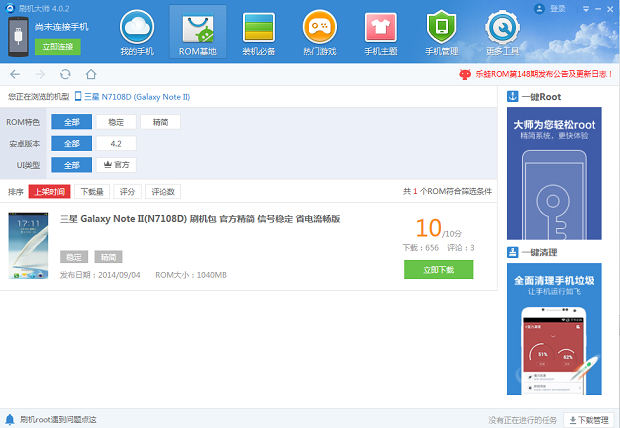Filter ROM特色 by 稳定
The image size is (620, 428).
pos(116,122)
